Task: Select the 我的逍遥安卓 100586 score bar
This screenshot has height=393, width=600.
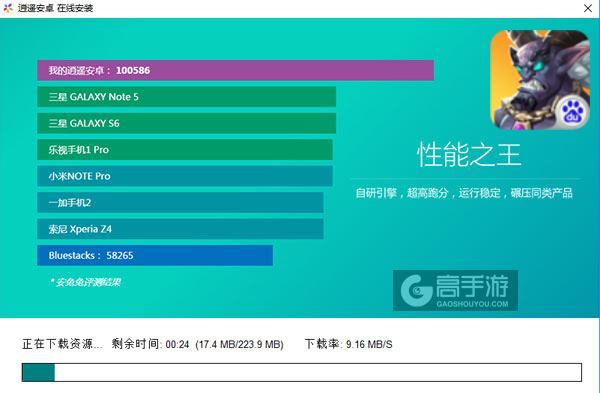Action: tap(235, 70)
